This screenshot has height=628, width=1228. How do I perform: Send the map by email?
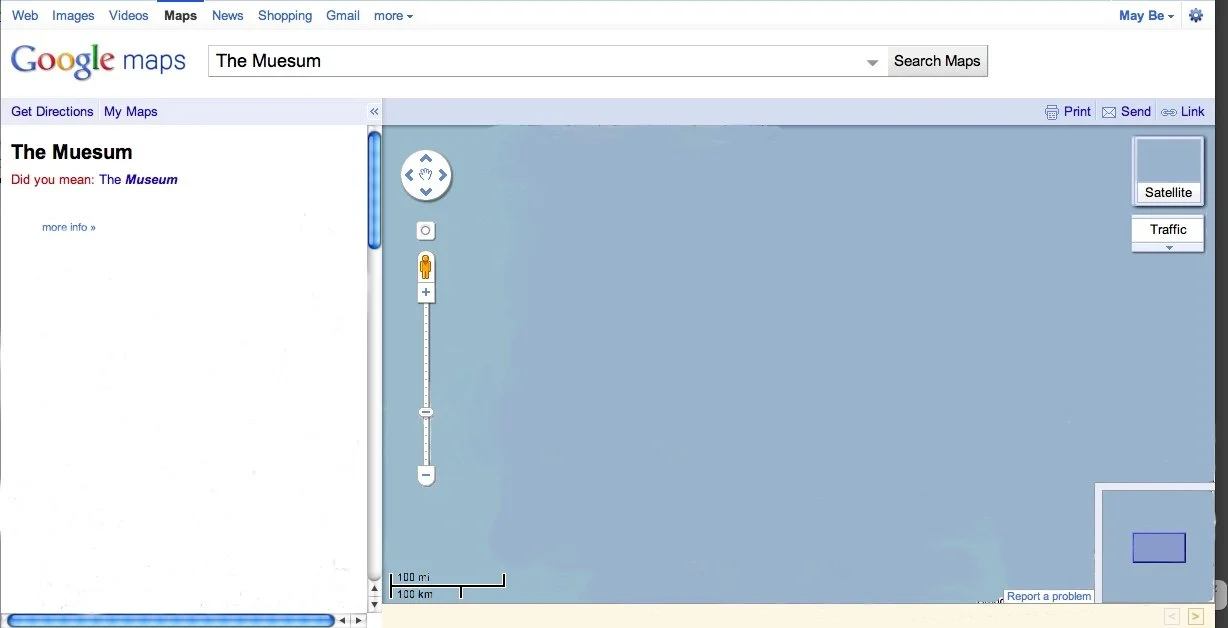1127,112
